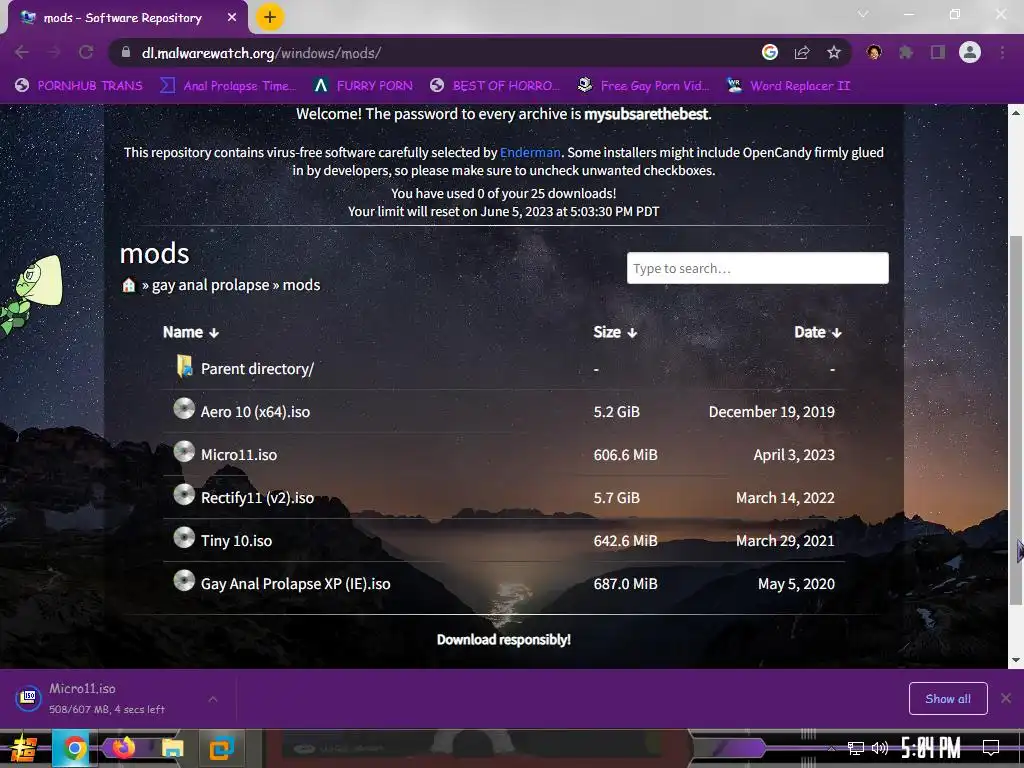The width and height of the screenshot is (1024, 768).
Task: Click the 'May 5, 2020' date cell
Action: click(796, 584)
